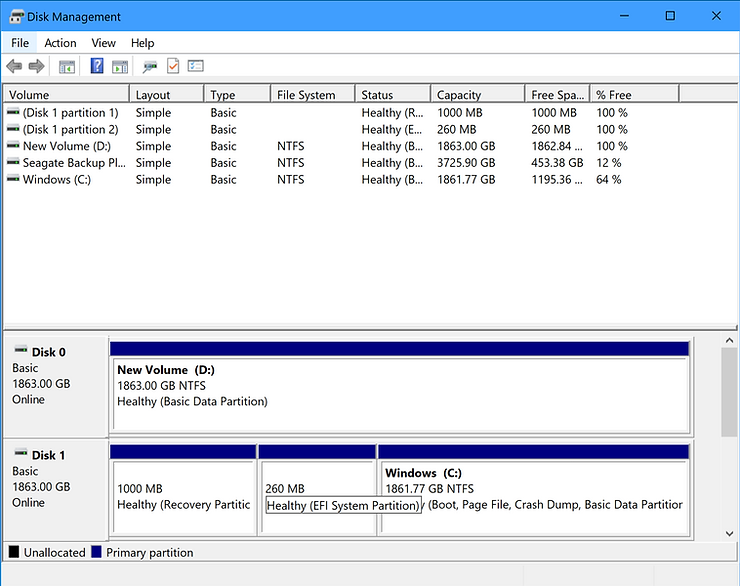Image resolution: width=740 pixels, height=586 pixels.
Task: Click scroll down arrow in disk pane
Action: click(x=730, y=534)
